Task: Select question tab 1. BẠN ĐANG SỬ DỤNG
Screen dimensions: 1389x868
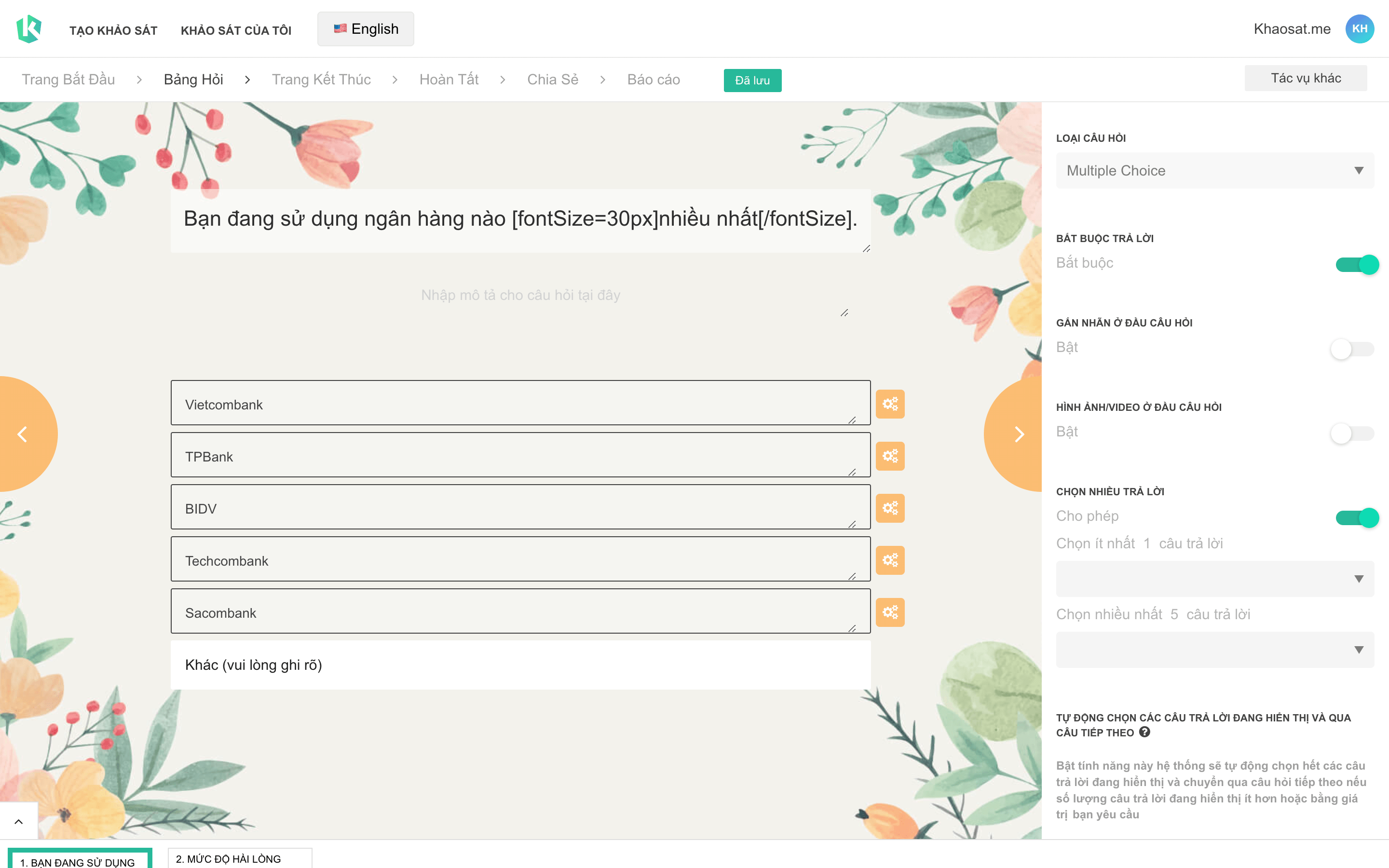Action: coord(80,859)
